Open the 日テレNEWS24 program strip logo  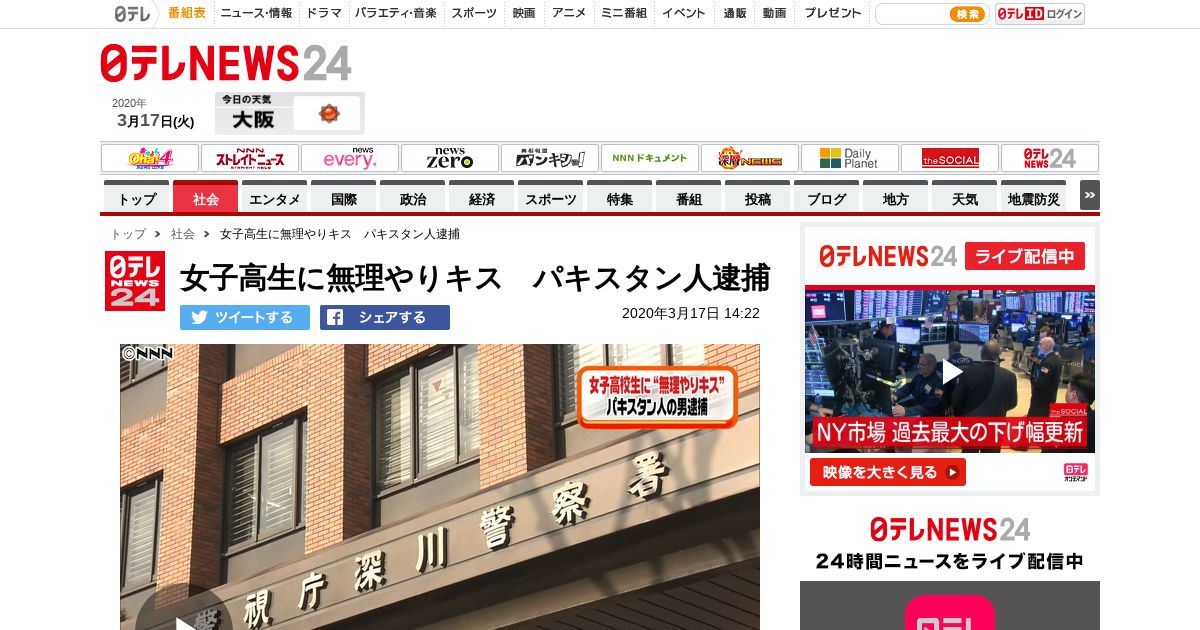pos(1050,158)
